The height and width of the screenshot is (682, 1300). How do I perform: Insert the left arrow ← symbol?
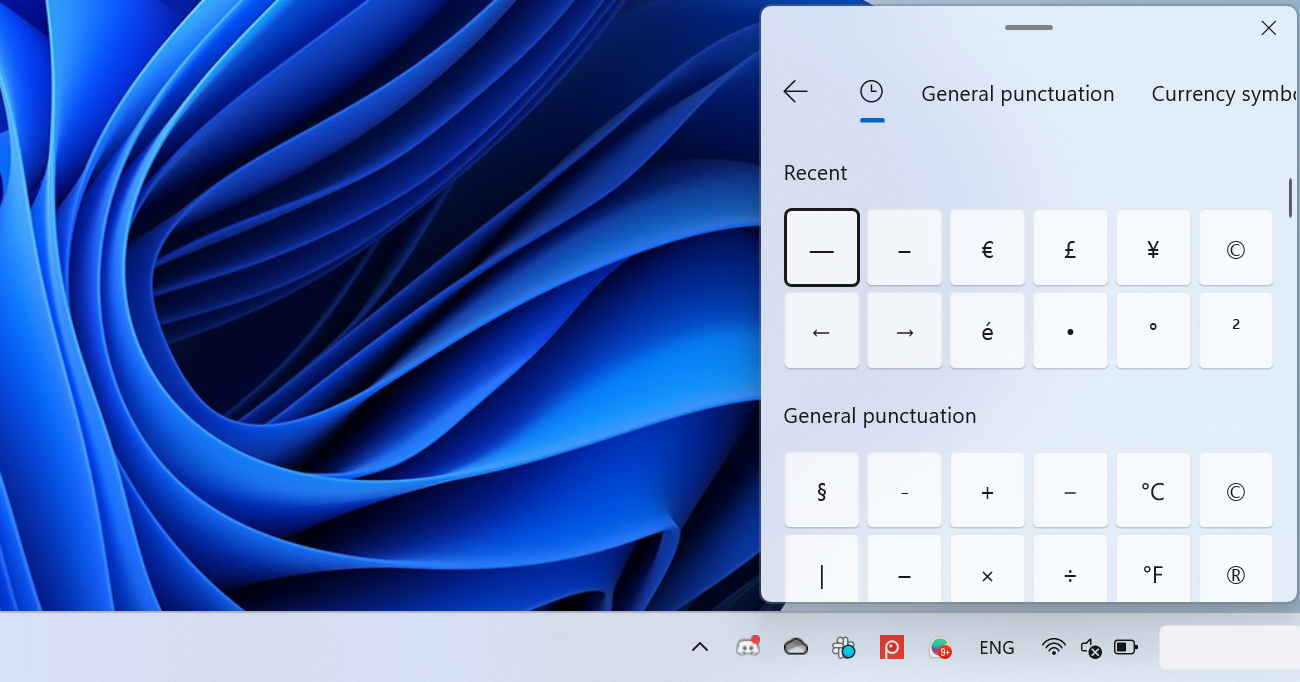click(x=822, y=331)
